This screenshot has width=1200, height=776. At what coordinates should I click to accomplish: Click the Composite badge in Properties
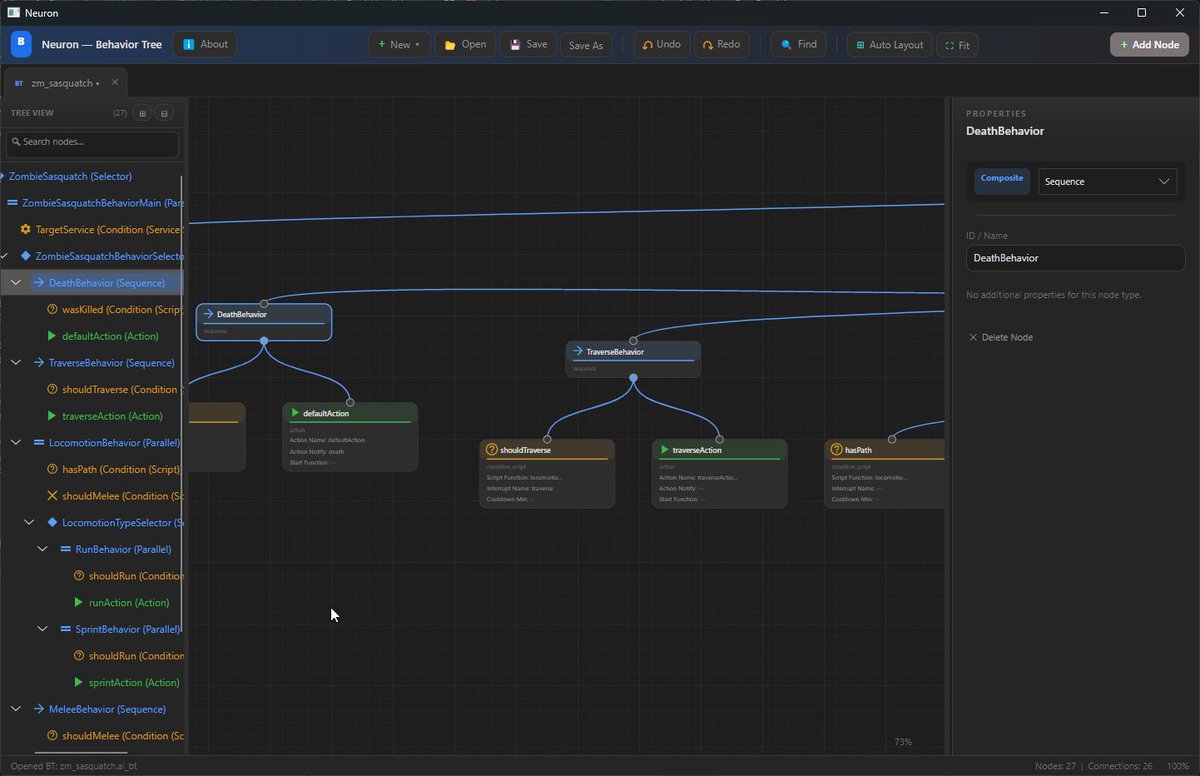coord(1002,179)
